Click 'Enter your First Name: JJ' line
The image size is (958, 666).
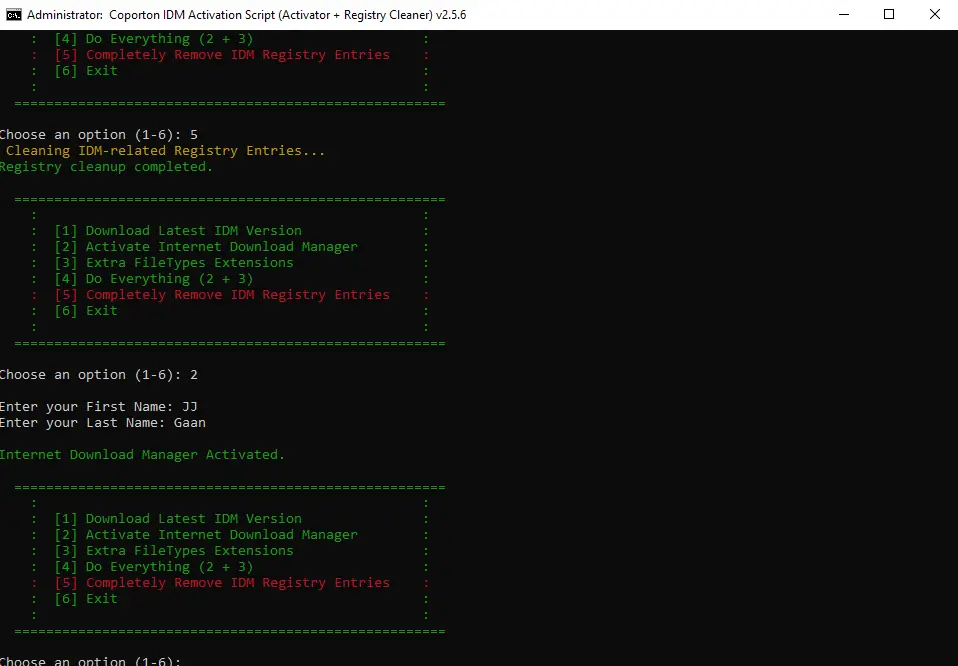pos(98,407)
